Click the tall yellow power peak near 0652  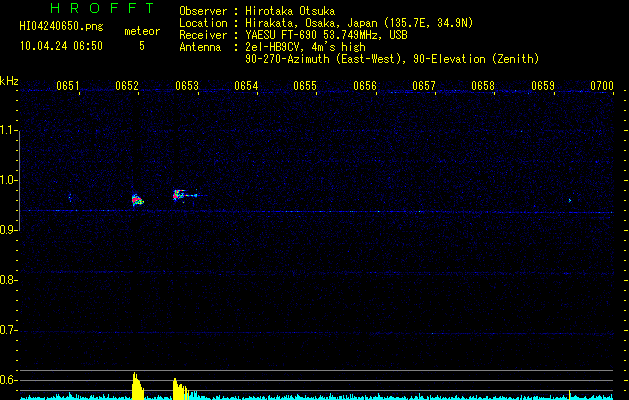(x=138, y=386)
